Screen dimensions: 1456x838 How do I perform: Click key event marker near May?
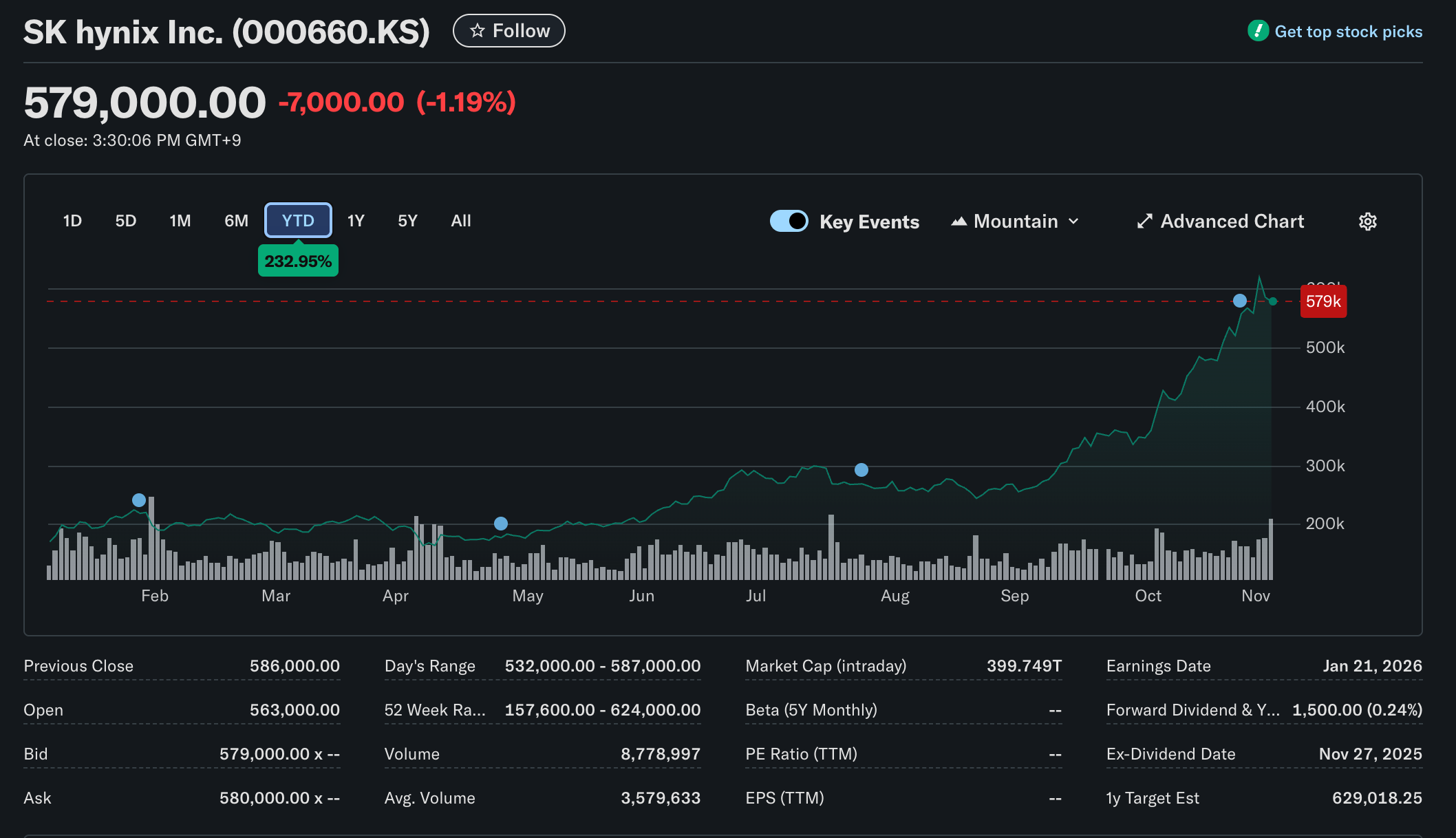pyautogui.click(x=501, y=524)
